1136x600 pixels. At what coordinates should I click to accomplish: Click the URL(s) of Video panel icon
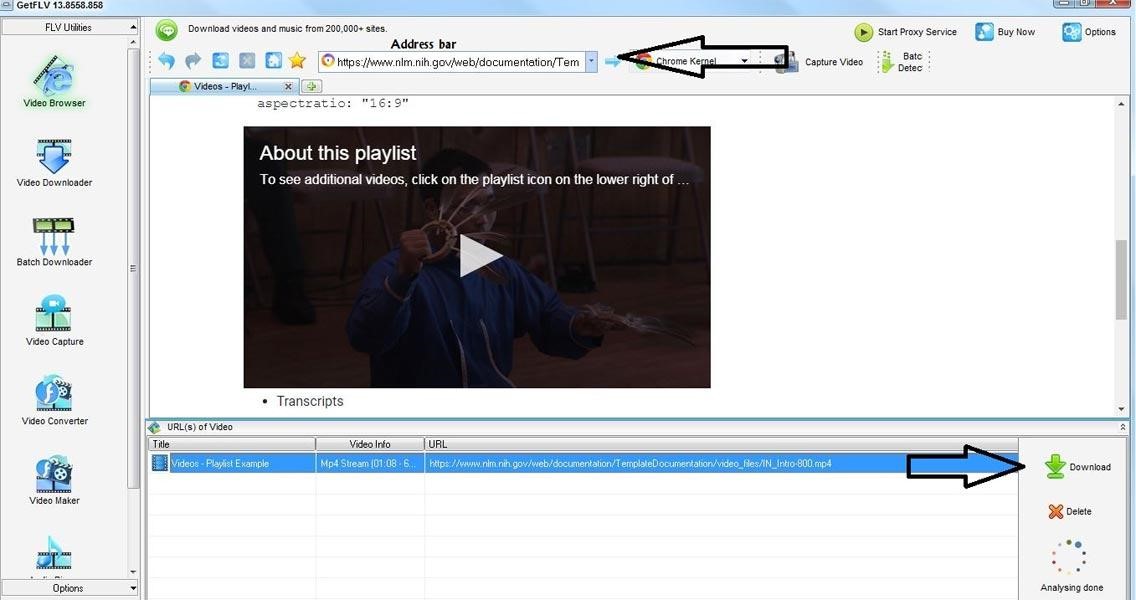tap(154, 428)
